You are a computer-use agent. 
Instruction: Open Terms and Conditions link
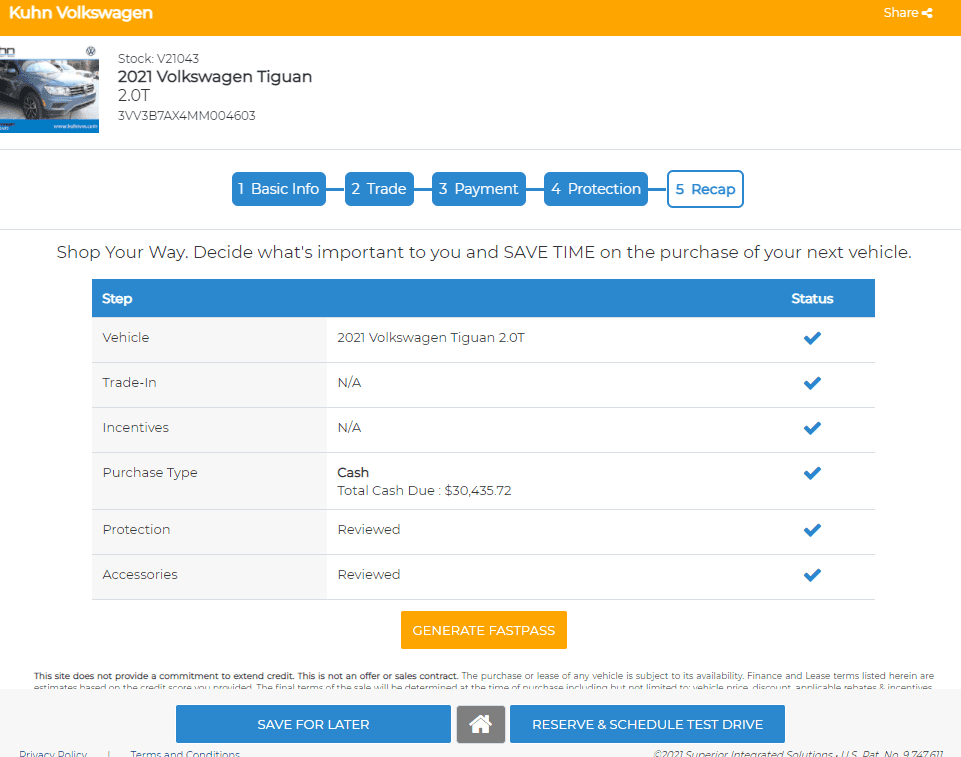(x=185, y=753)
